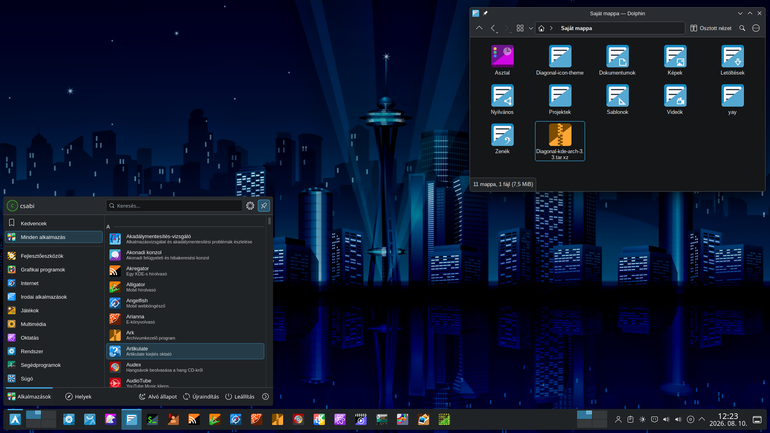Open the Dolphin search icon
Image resolution: width=770 pixels, height=433 pixels.
click(742, 28)
